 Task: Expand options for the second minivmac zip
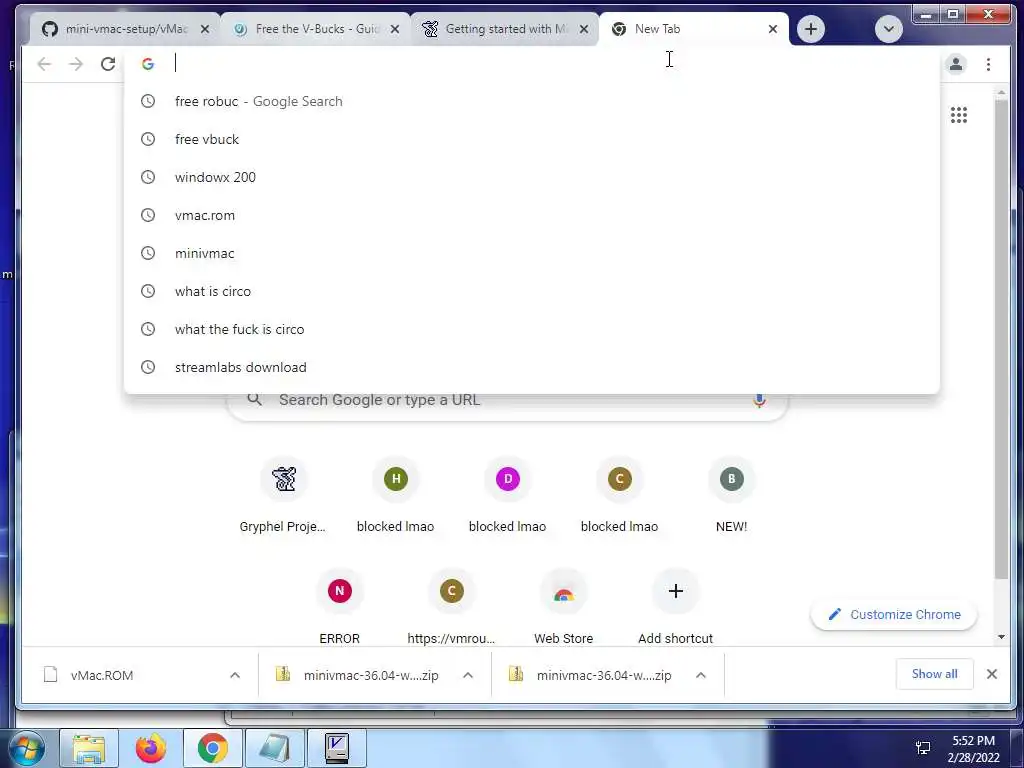tap(701, 675)
